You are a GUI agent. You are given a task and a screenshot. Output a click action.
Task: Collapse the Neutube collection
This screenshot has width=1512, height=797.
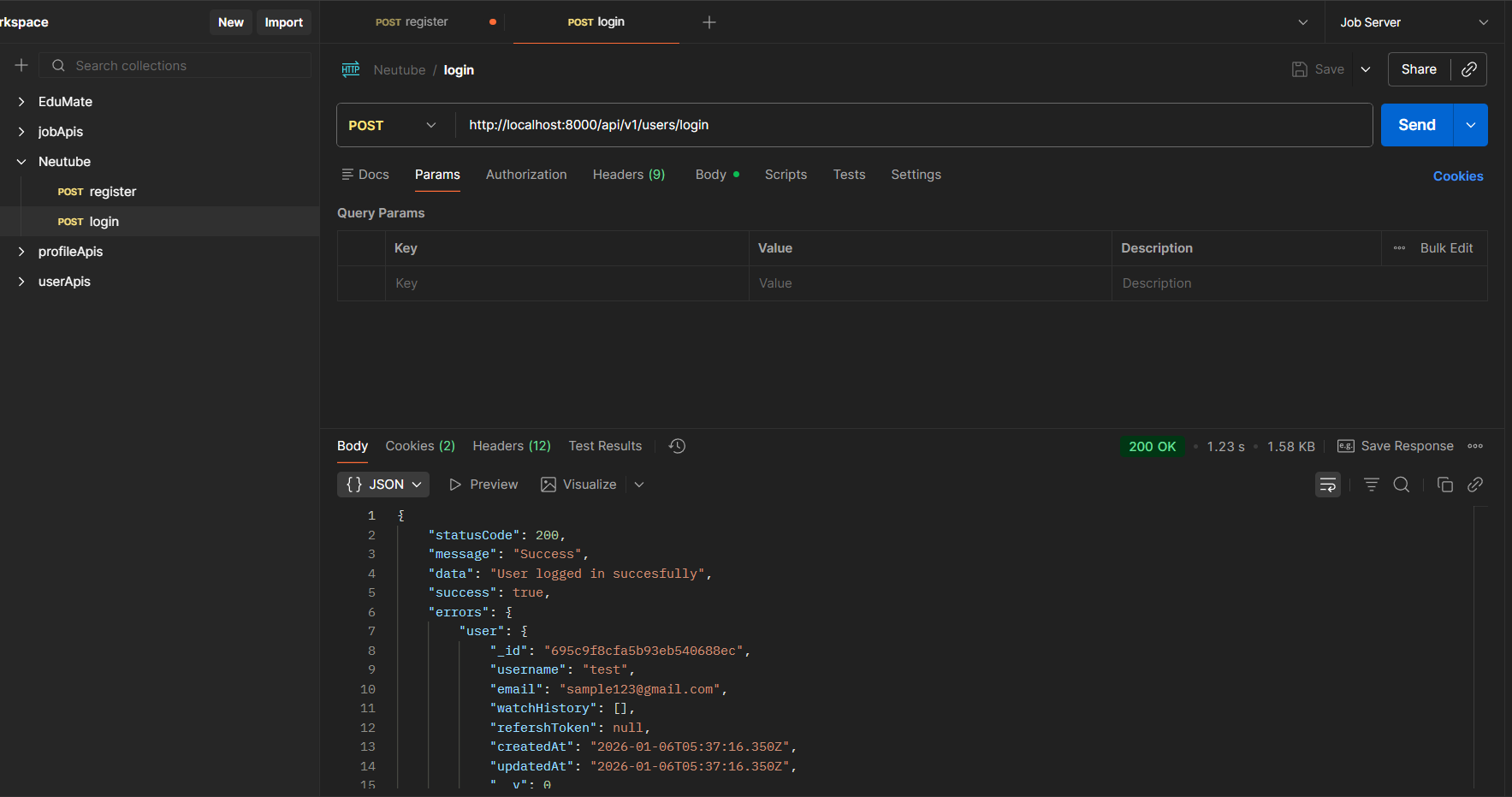click(21, 162)
